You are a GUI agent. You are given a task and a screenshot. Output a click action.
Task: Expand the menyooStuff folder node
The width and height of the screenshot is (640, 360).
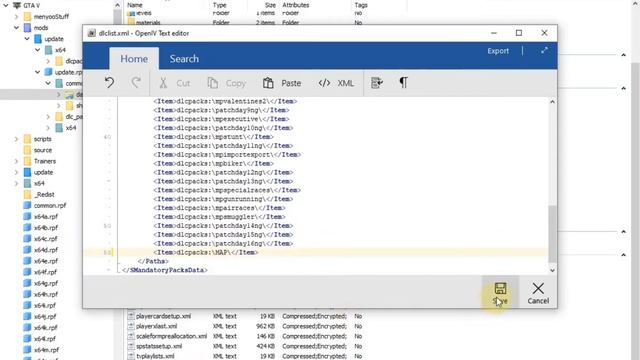pyautogui.click(x=16, y=17)
